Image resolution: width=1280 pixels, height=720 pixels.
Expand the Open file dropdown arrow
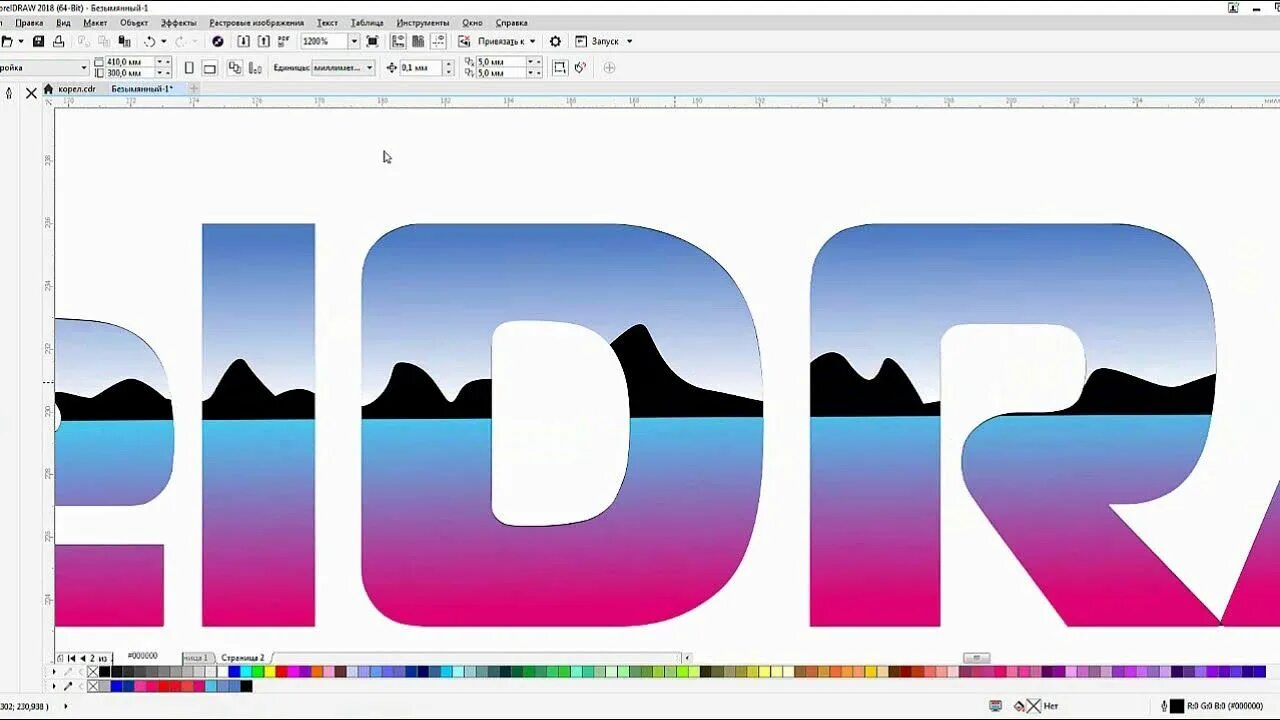click(22, 41)
